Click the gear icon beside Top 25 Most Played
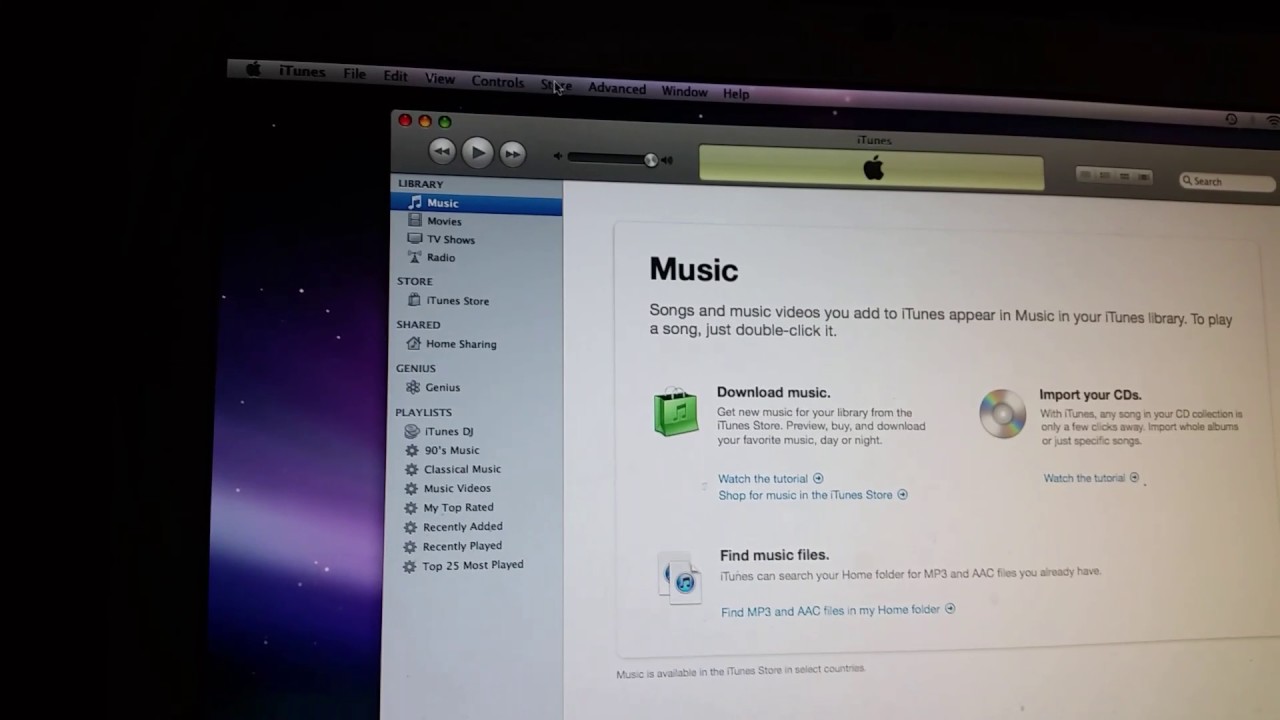Viewport: 1280px width, 720px height. tap(409, 566)
